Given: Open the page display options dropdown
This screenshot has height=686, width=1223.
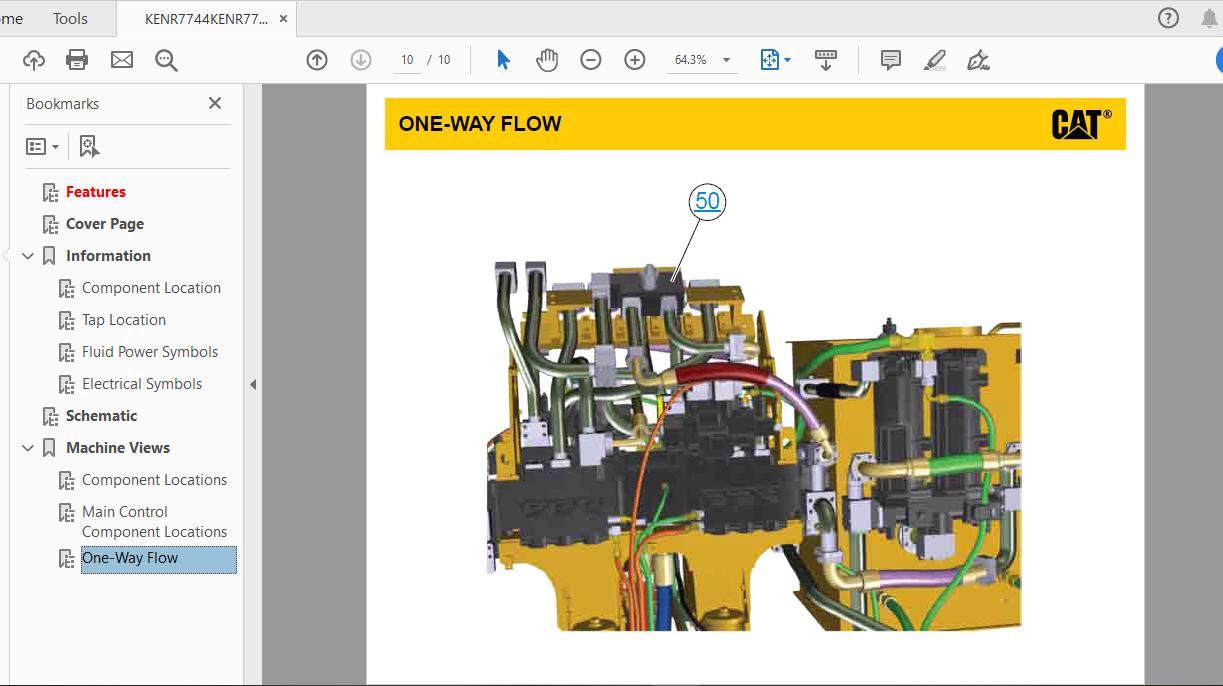Looking at the screenshot, I should click(786, 59).
